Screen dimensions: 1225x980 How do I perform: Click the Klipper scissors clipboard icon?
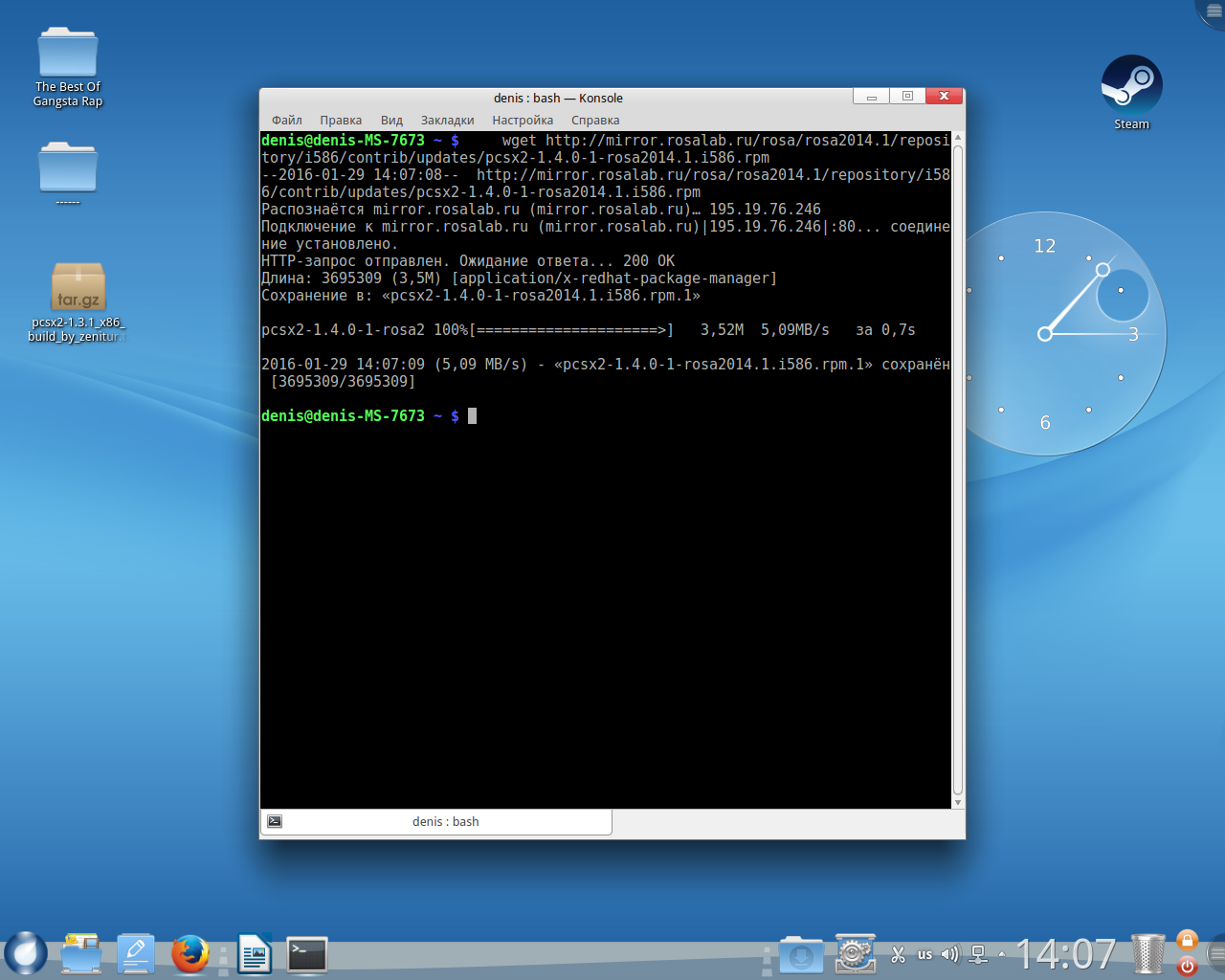(x=898, y=954)
